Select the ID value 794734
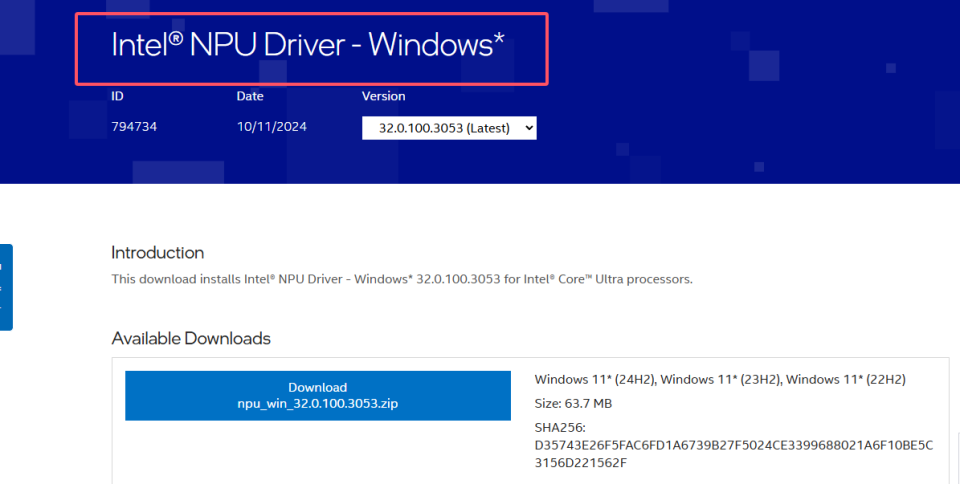 point(134,127)
